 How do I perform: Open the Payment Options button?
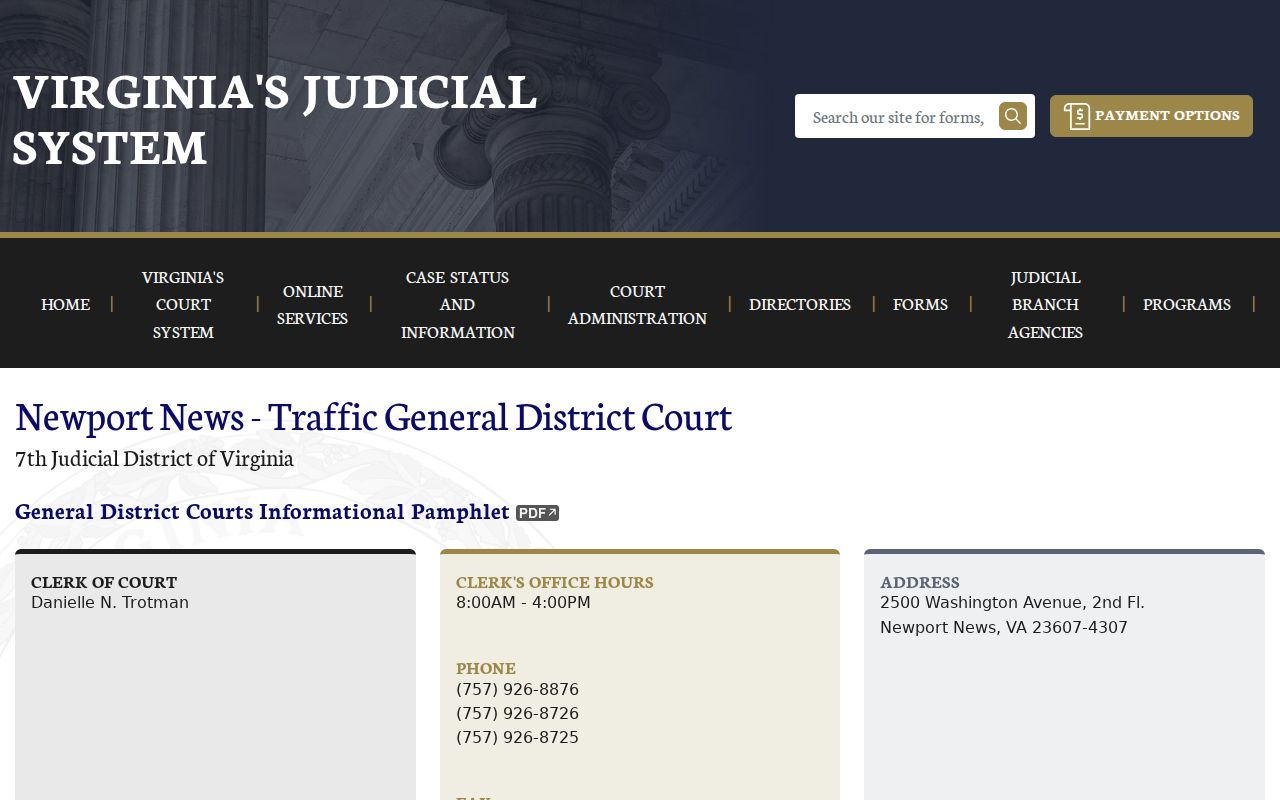click(x=1151, y=116)
